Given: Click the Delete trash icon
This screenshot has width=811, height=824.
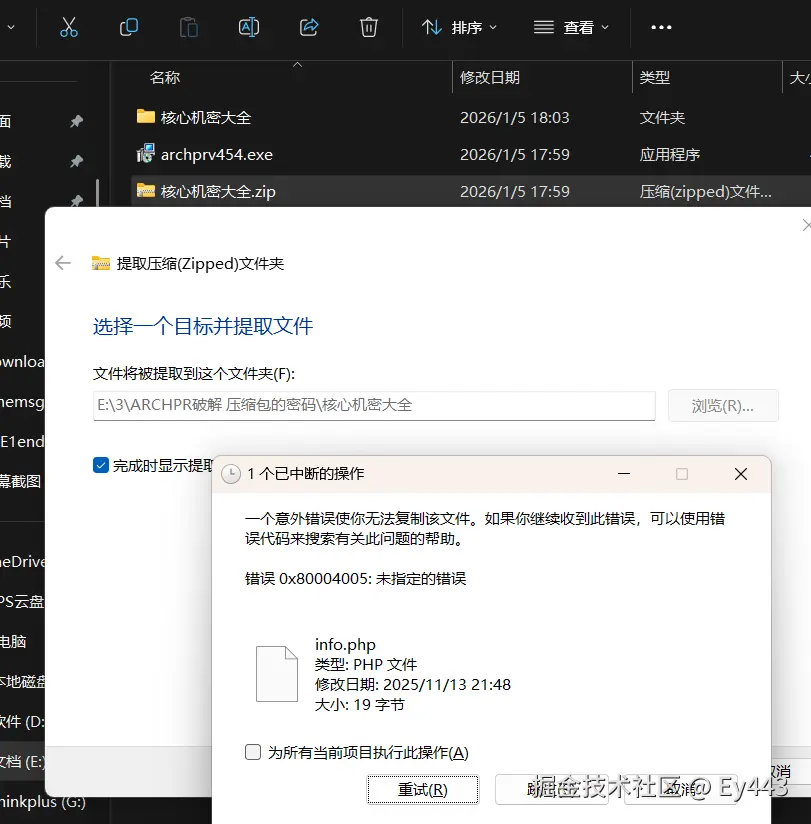Looking at the screenshot, I should click(368, 27).
